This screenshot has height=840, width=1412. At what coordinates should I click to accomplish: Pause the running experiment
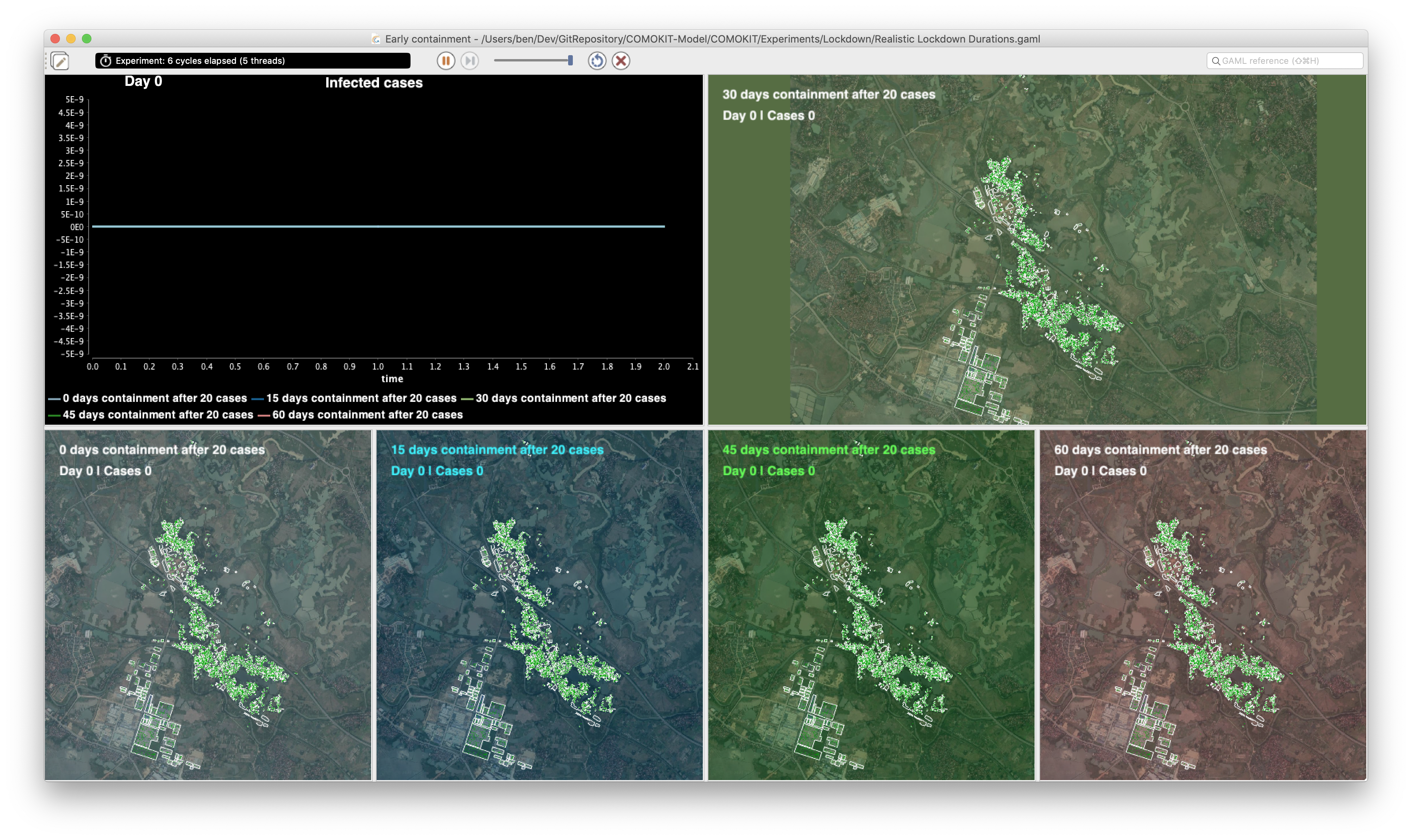click(x=446, y=61)
